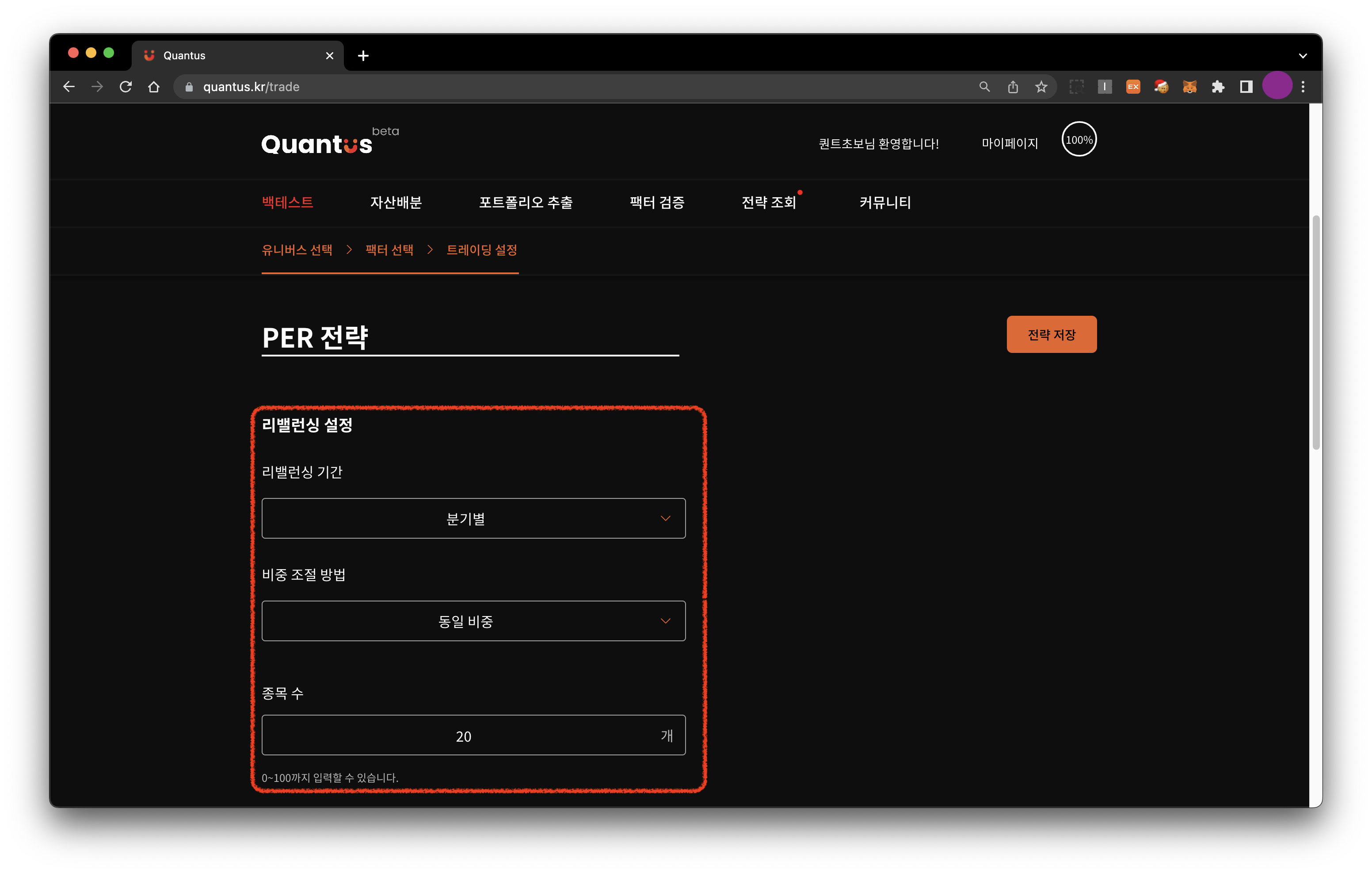Viewport: 1372px width, 873px height.
Task: Go to 유니버스 선택 step
Action: (296, 250)
